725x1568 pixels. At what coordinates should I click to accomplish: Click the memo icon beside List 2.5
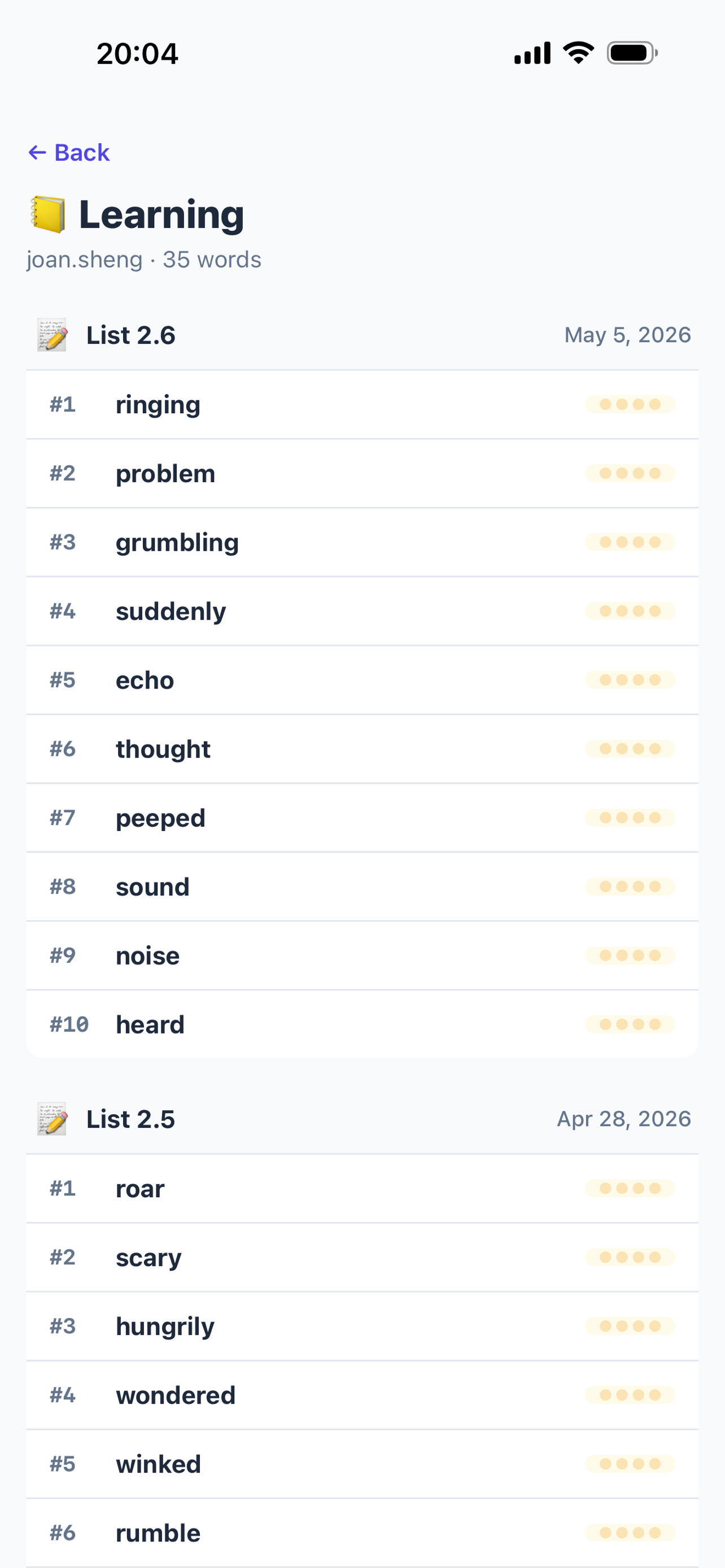(x=52, y=1119)
